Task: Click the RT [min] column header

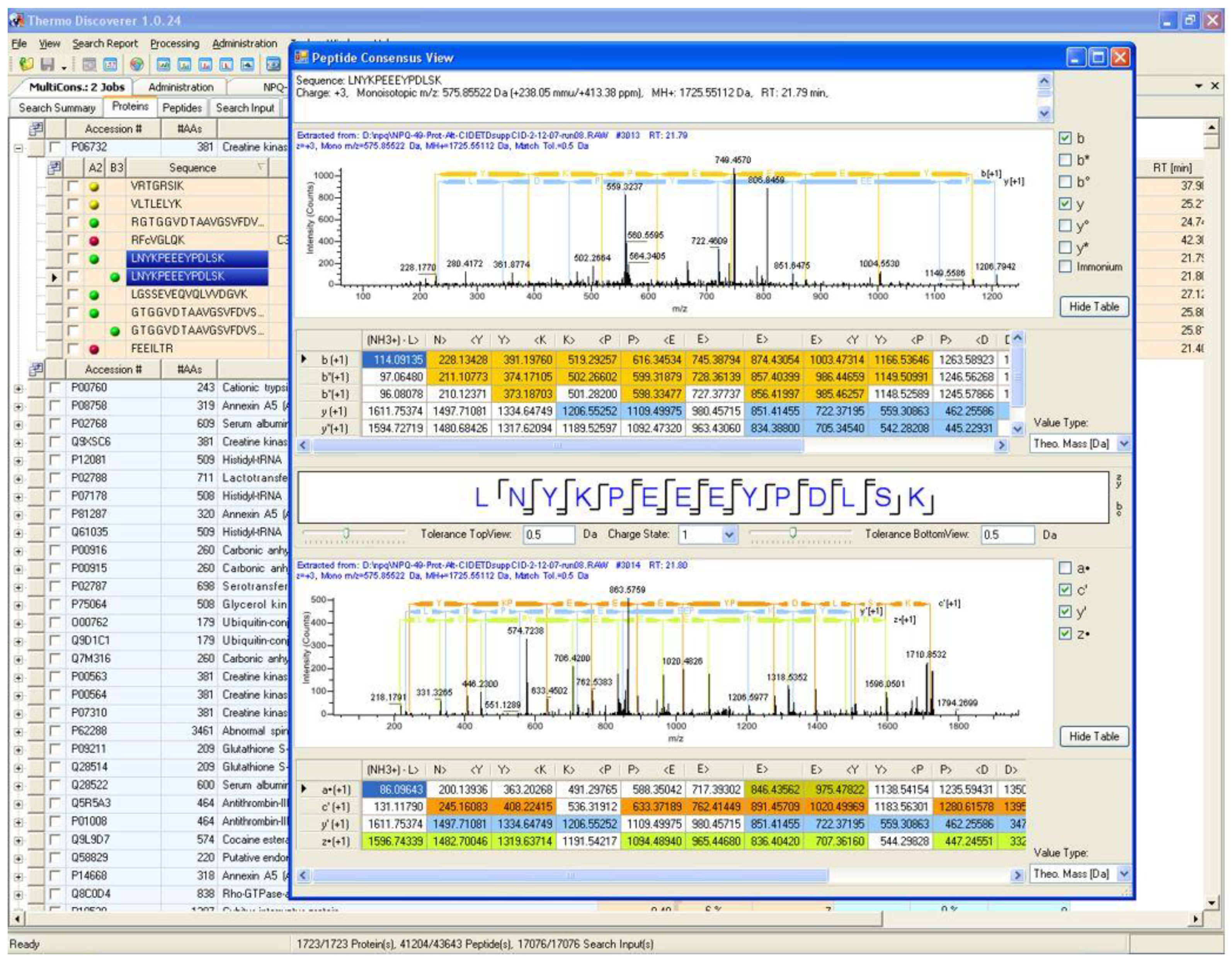Action: (1172, 167)
